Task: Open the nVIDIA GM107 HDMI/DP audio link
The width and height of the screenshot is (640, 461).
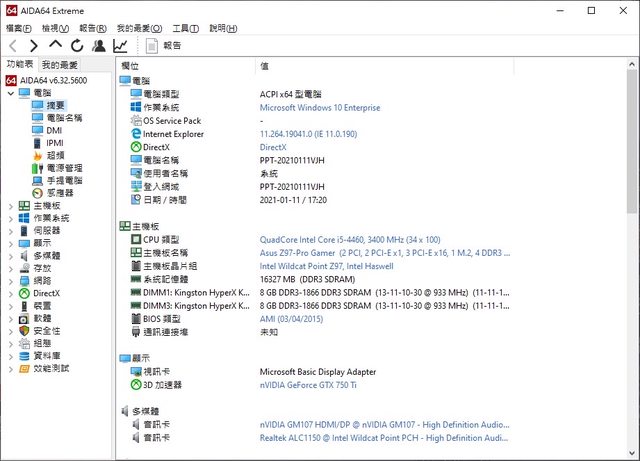Action: point(384,425)
